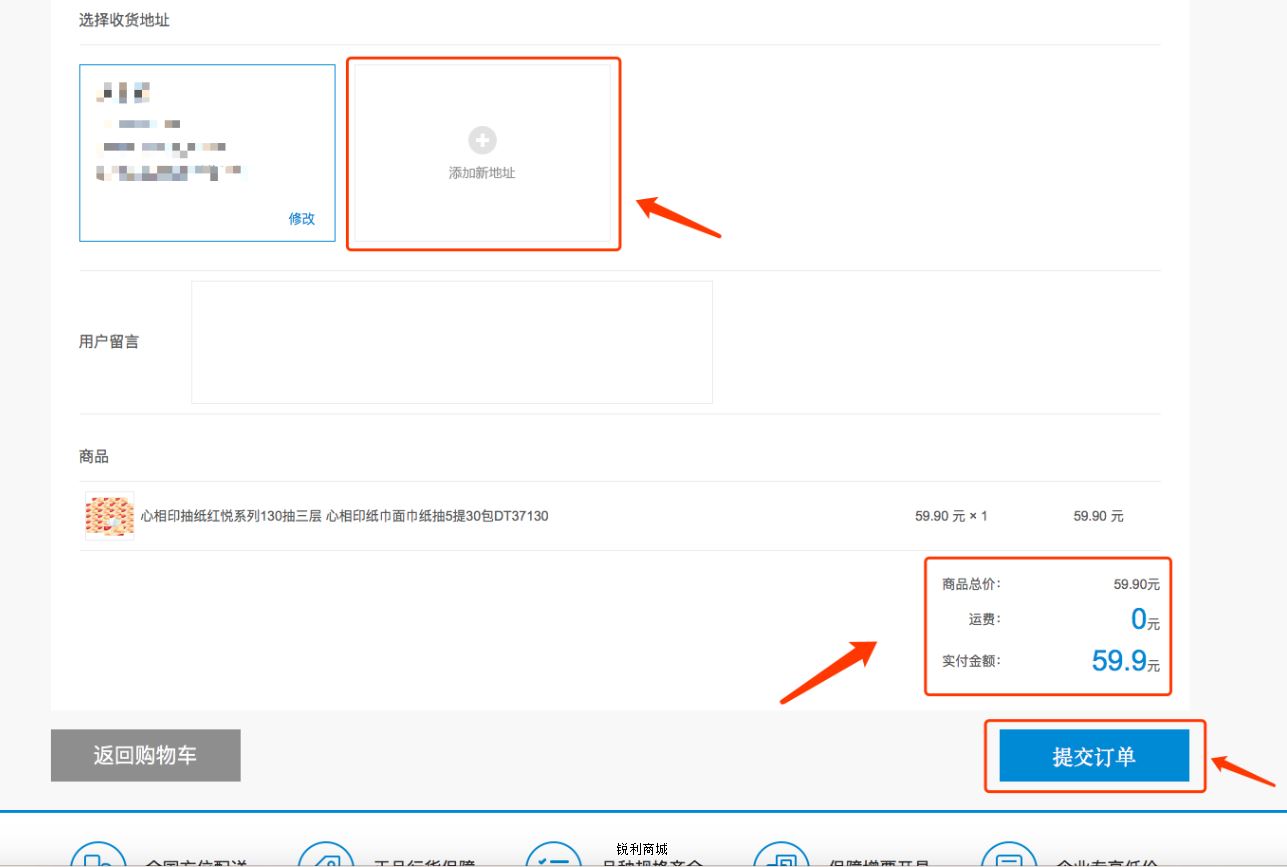Click the plus icon for adding address
Viewport: 1287px width, 867px height.
tap(482, 140)
